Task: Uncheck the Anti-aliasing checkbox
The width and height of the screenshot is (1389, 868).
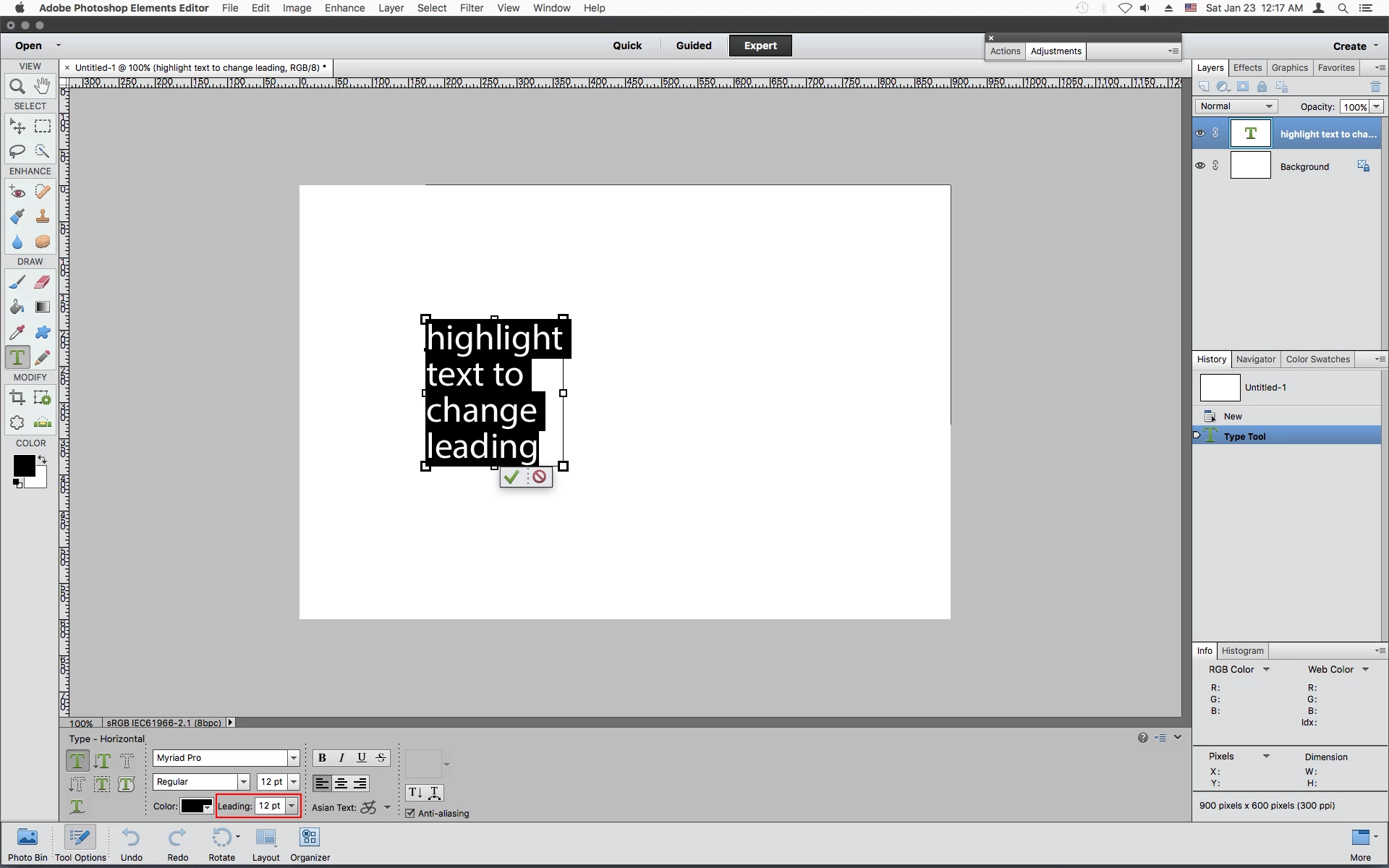Action: pos(410,813)
